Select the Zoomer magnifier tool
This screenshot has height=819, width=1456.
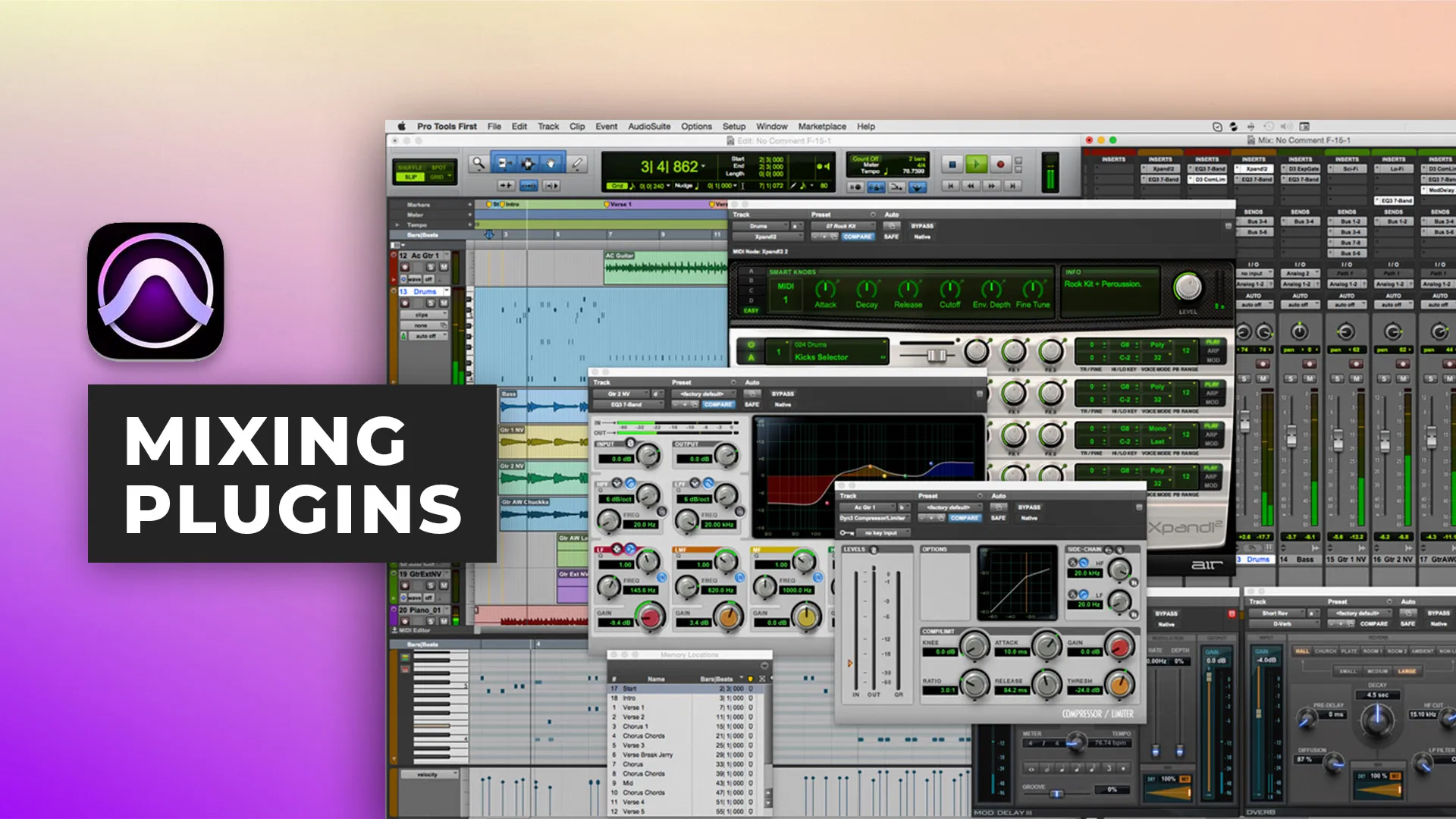click(478, 163)
